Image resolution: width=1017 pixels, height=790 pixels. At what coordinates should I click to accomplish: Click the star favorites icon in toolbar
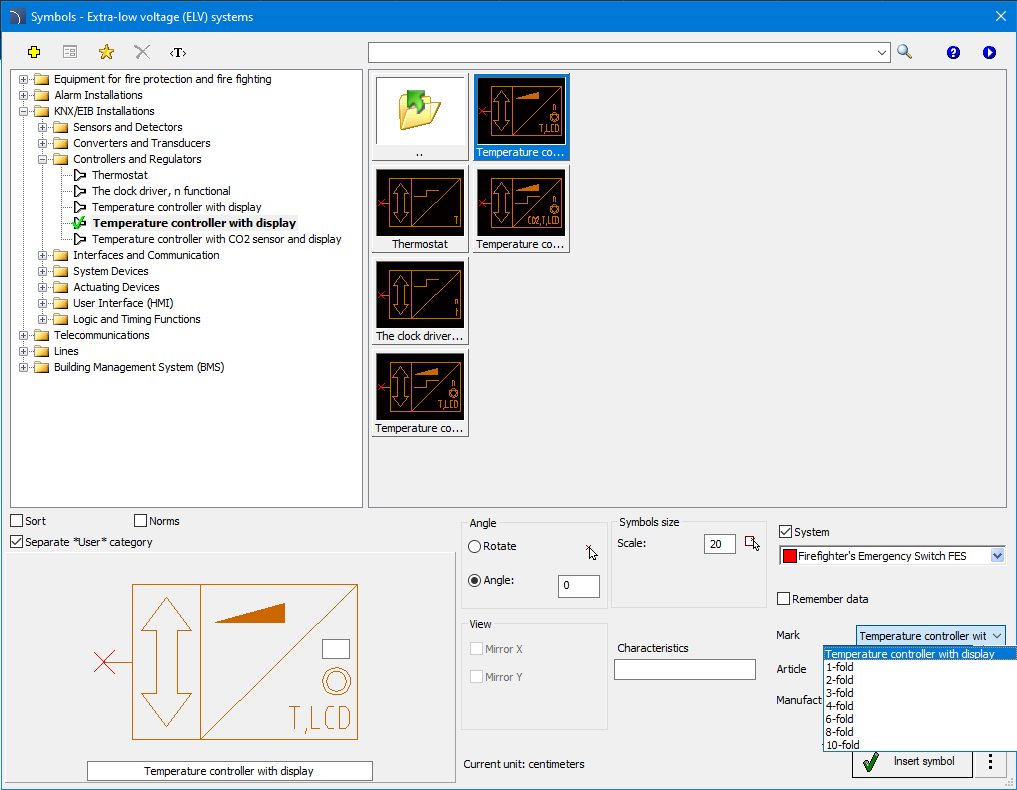[x=106, y=52]
